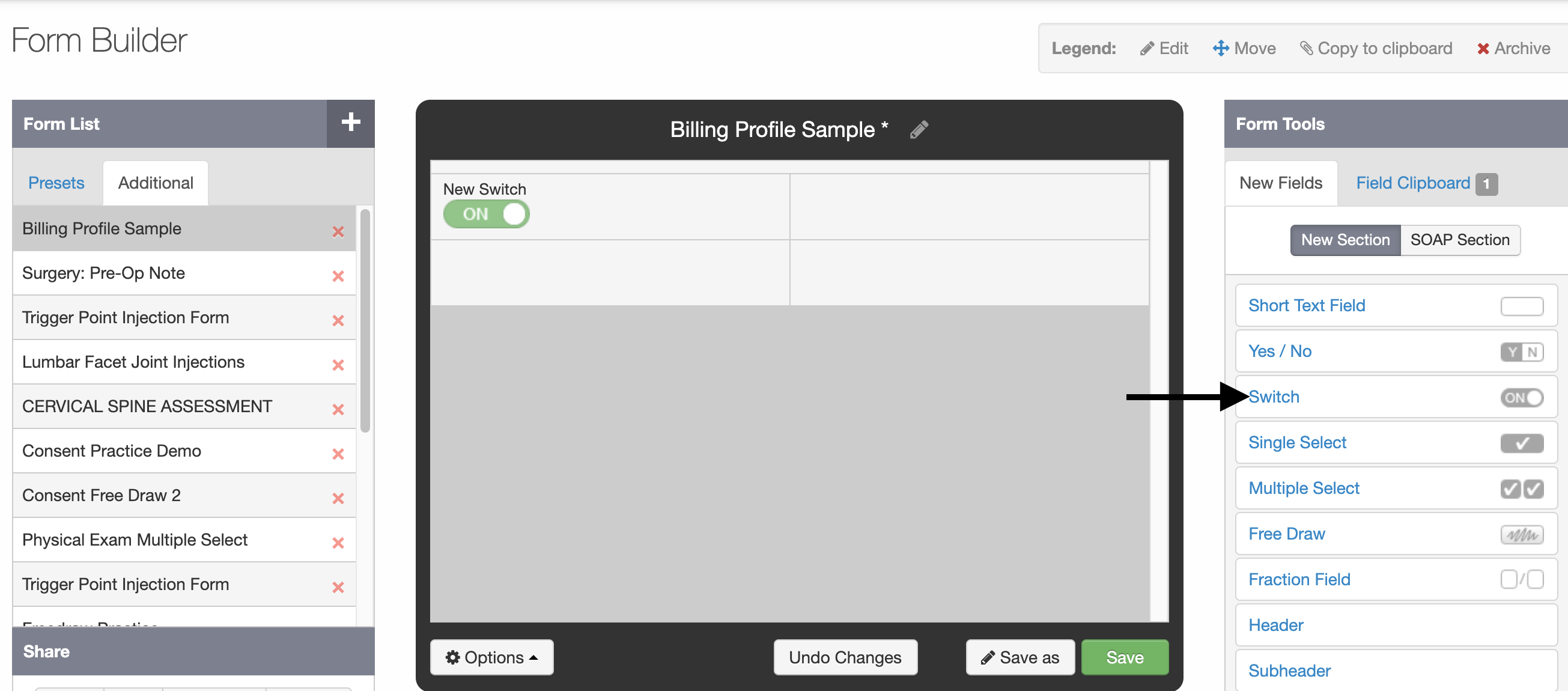This screenshot has height=691, width=1568.
Task: Click the Free Draw scribble icon
Action: (1521, 534)
